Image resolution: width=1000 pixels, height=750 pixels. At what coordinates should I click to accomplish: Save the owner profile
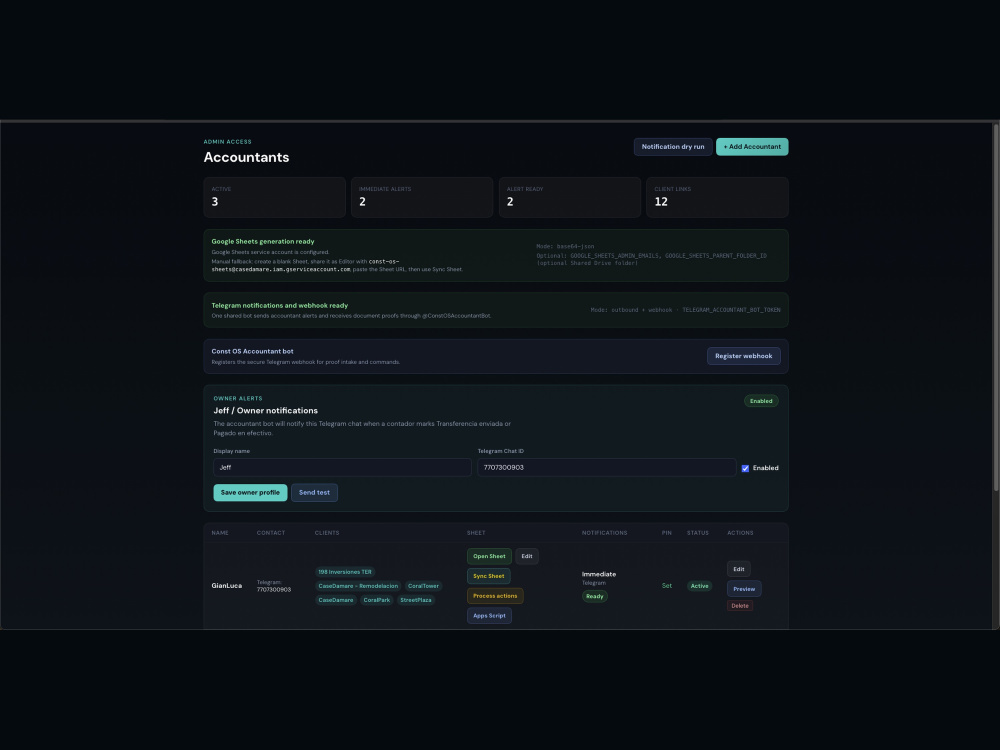250,492
